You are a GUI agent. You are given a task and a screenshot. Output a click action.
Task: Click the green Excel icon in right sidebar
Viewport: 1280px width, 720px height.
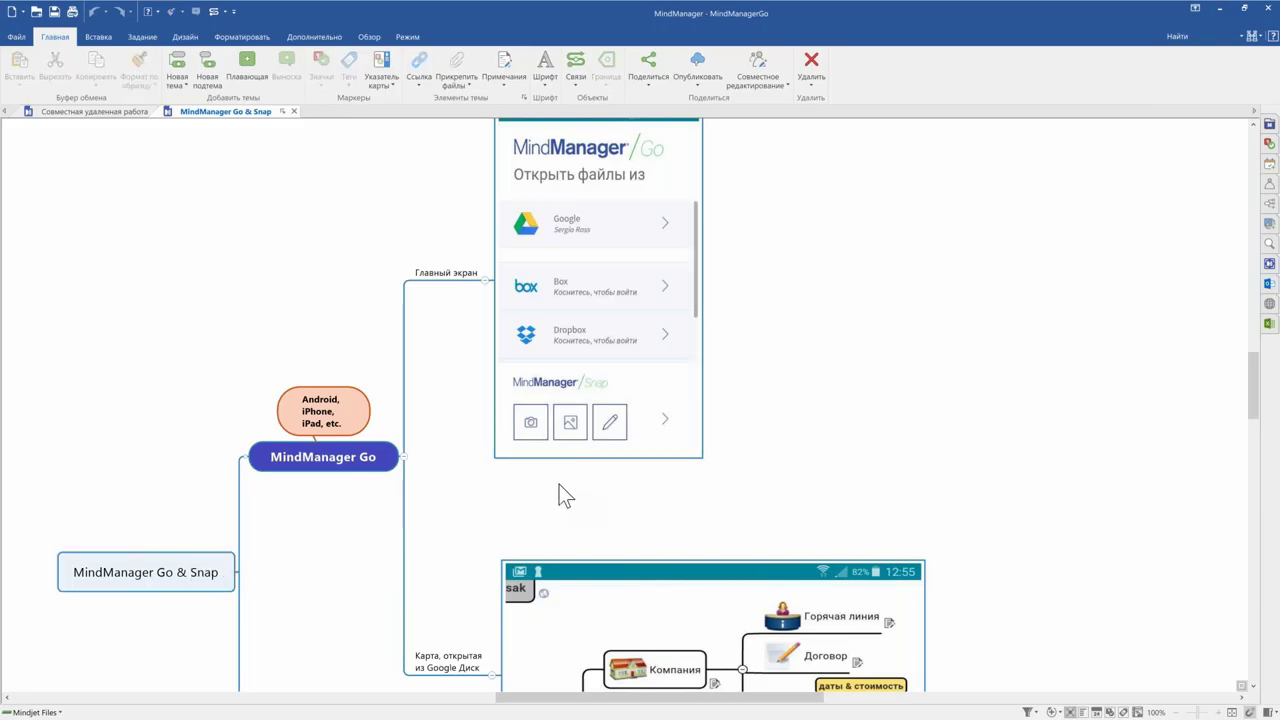click(x=1269, y=324)
